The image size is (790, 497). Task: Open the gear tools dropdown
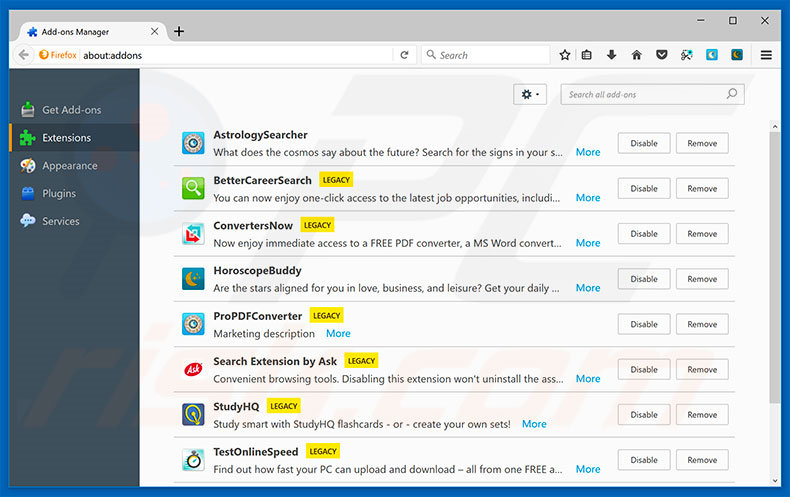pos(529,94)
